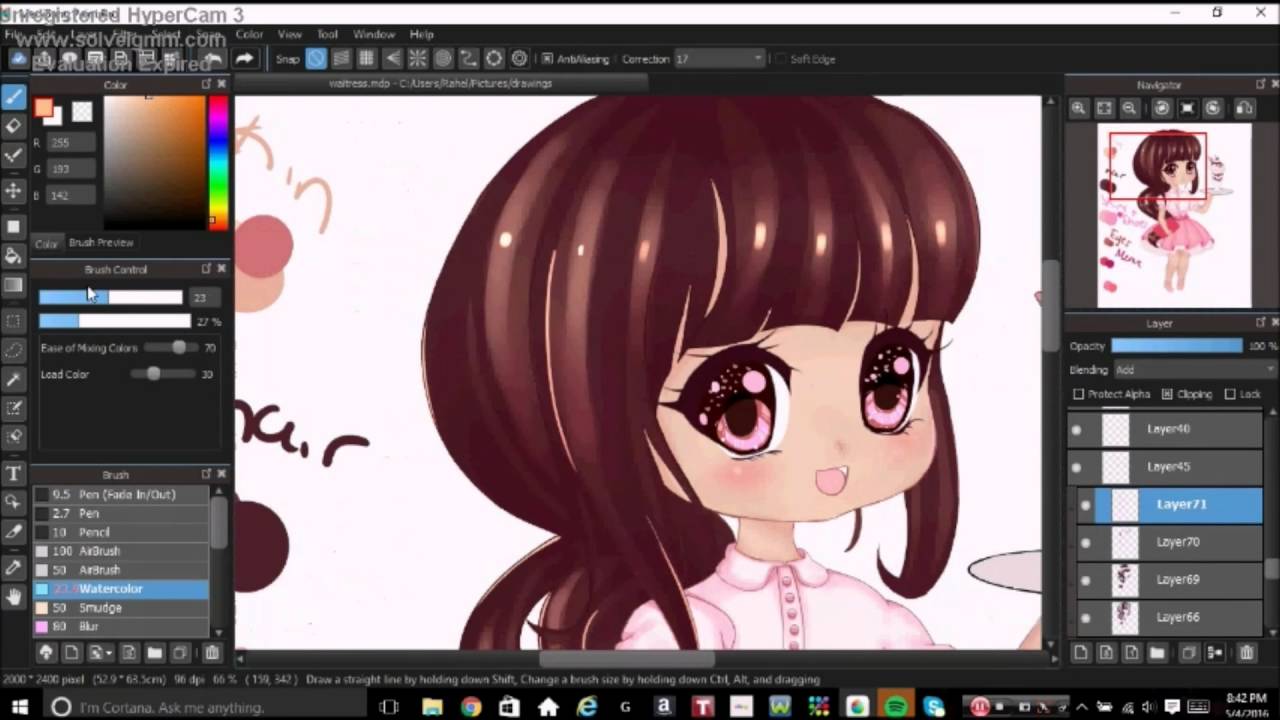Select the Blur brush

click(120, 627)
